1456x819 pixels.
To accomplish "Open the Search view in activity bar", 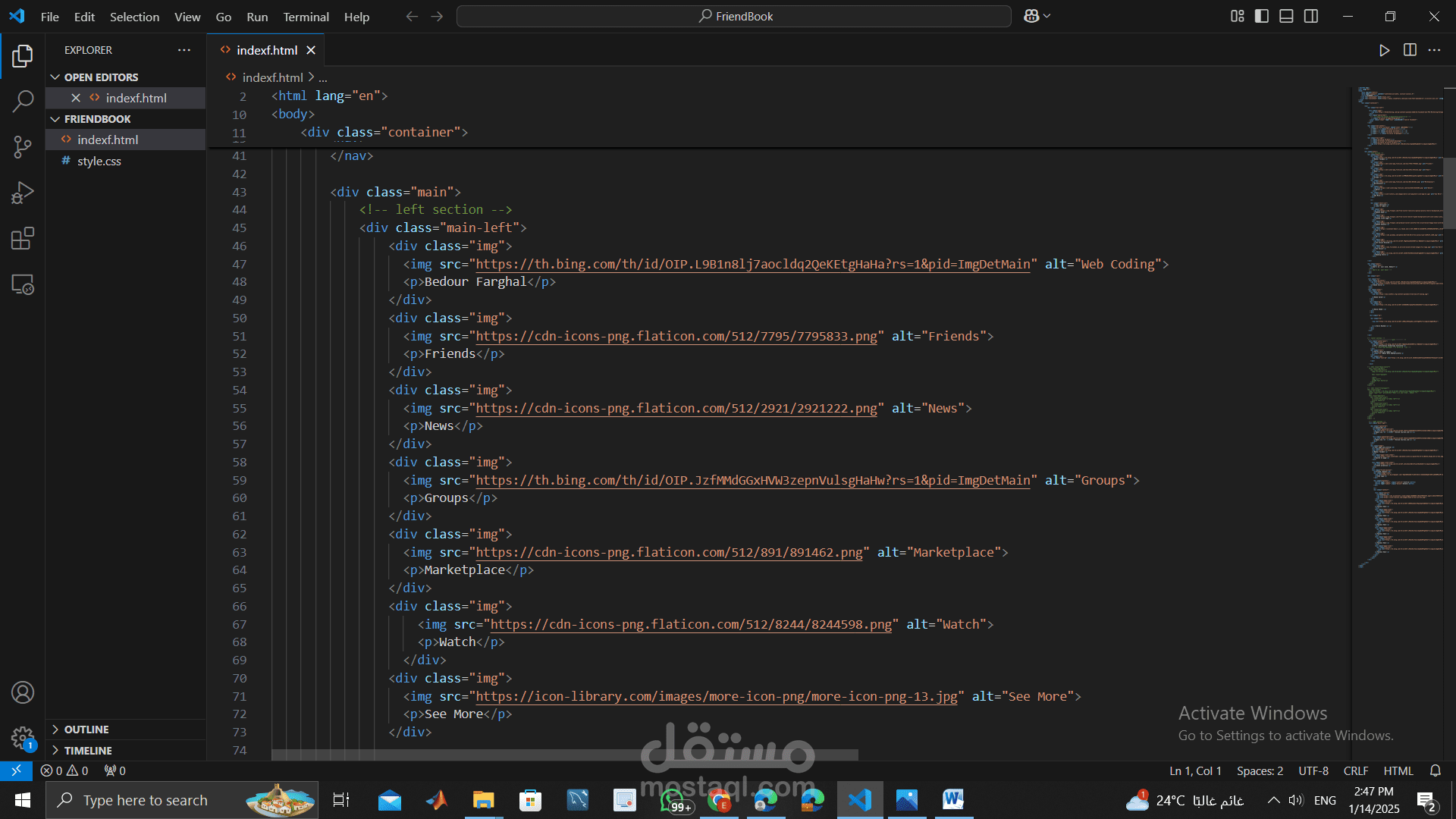I will pos(23,101).
